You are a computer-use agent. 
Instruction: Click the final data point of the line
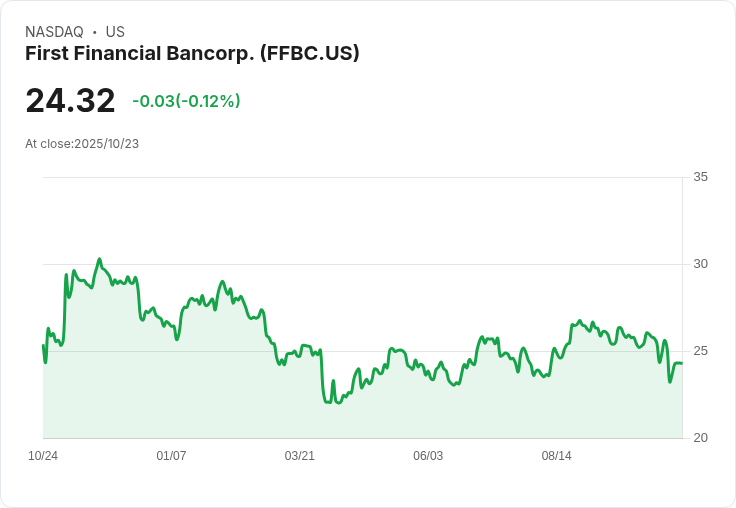coord(682,363)
